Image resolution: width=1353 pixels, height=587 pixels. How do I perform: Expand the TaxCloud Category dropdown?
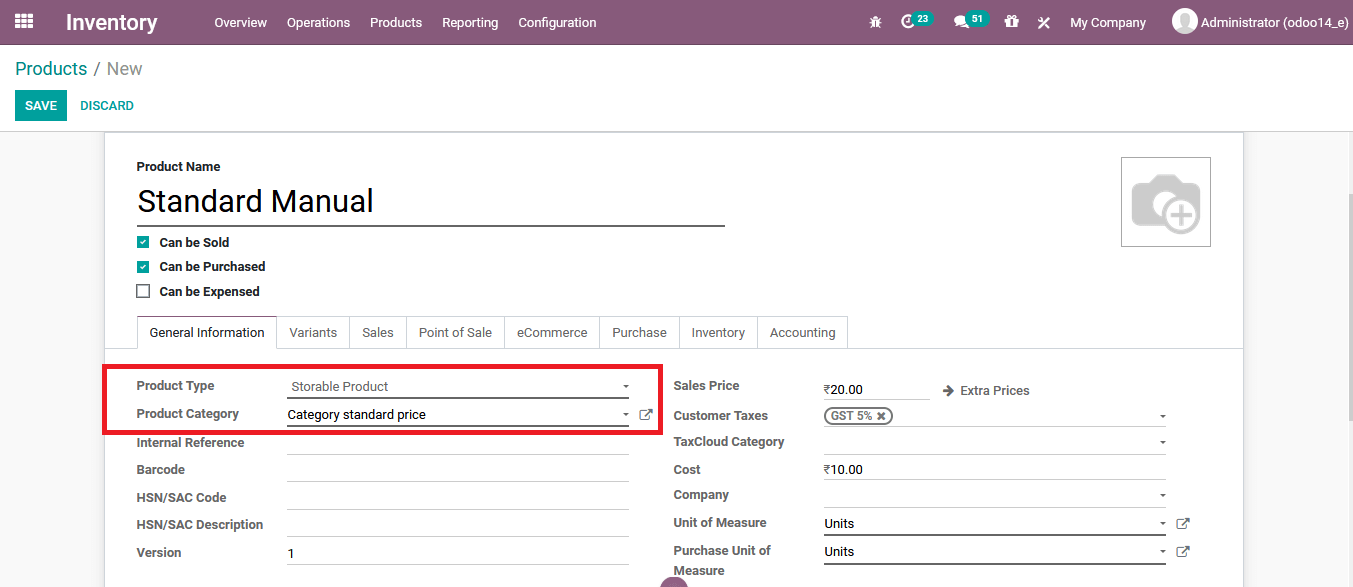coord(1162,442)
